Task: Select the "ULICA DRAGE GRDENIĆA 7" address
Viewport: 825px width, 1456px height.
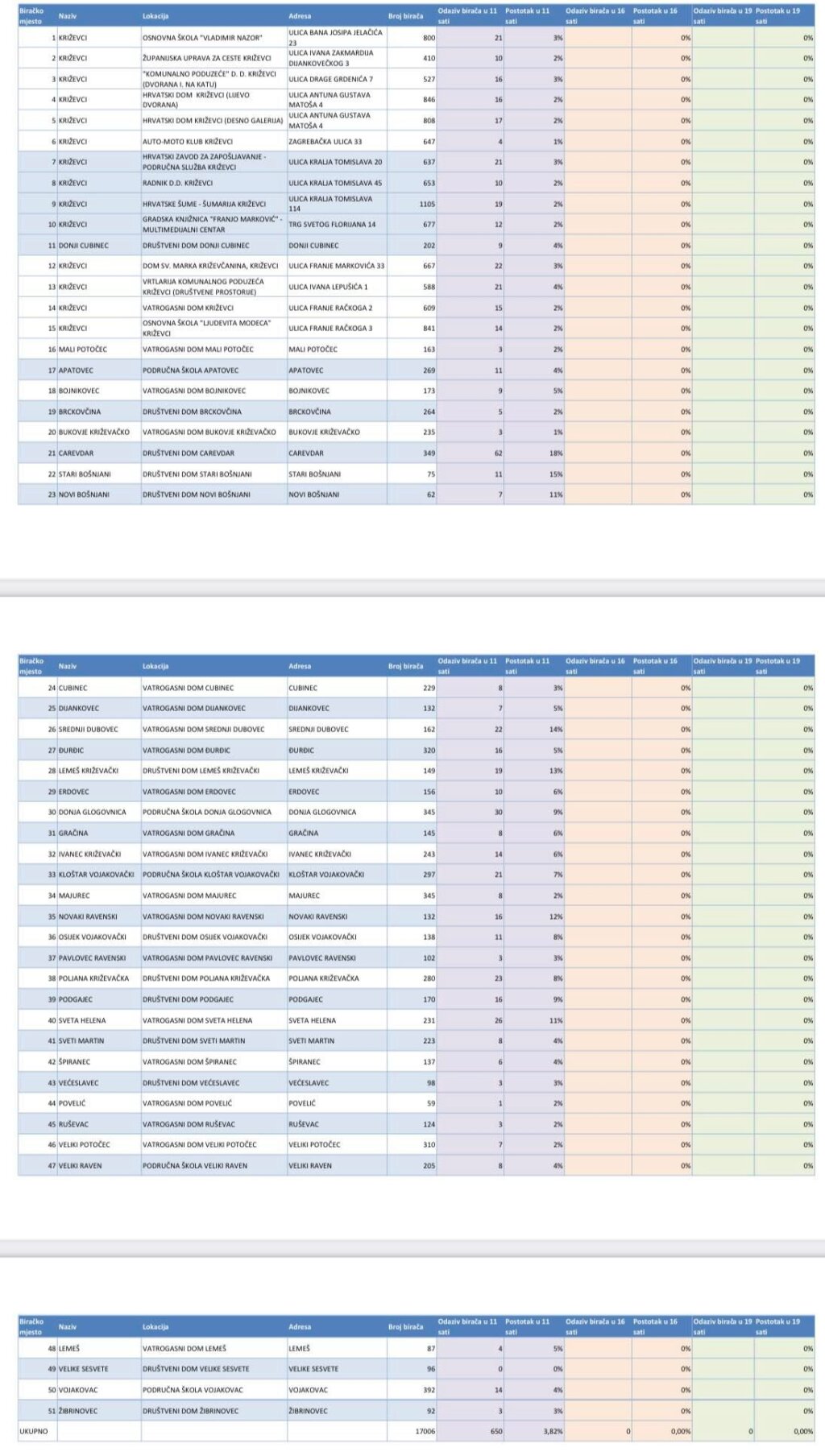Action: click(x=331, y=80)
